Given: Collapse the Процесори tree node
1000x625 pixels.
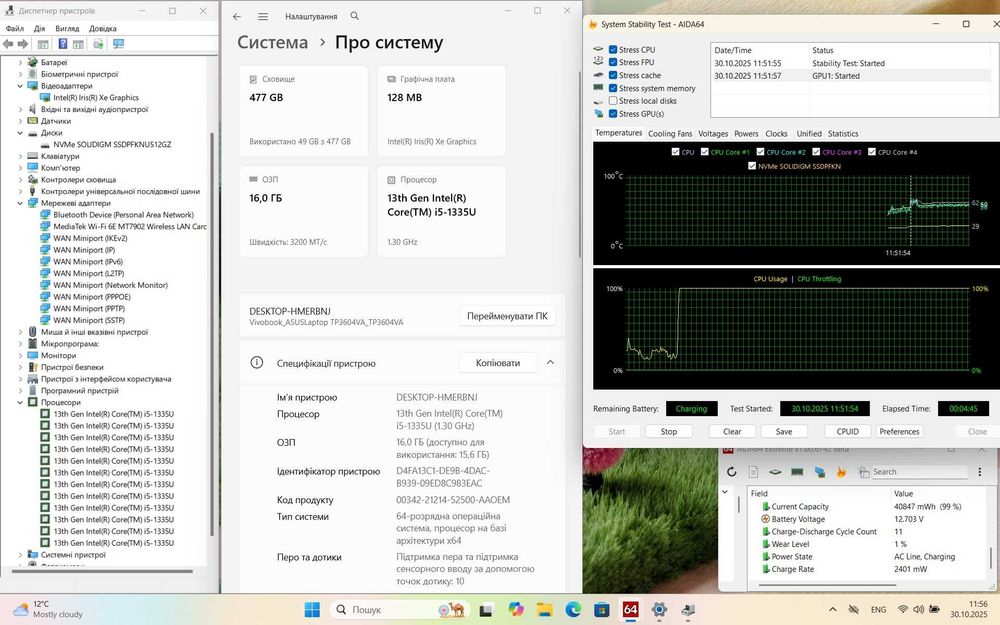Looking at the screenshot, I should [x=20, y=402].
